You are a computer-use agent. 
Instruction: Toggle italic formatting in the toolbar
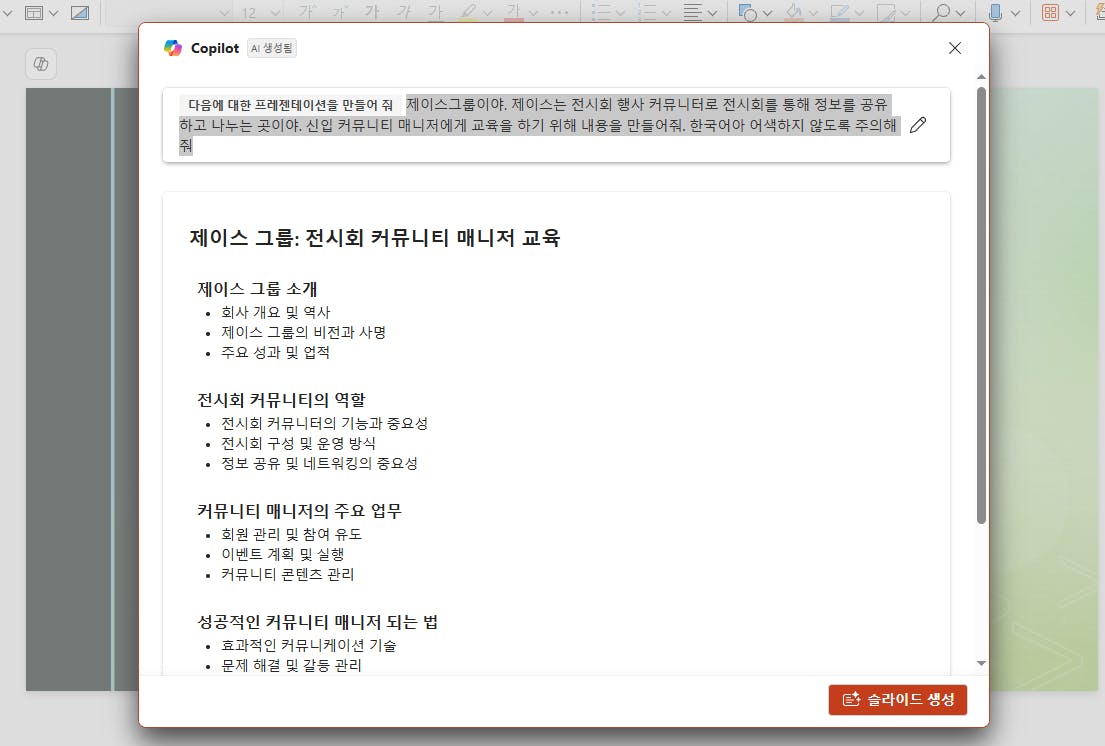click(x=405, y=13)
